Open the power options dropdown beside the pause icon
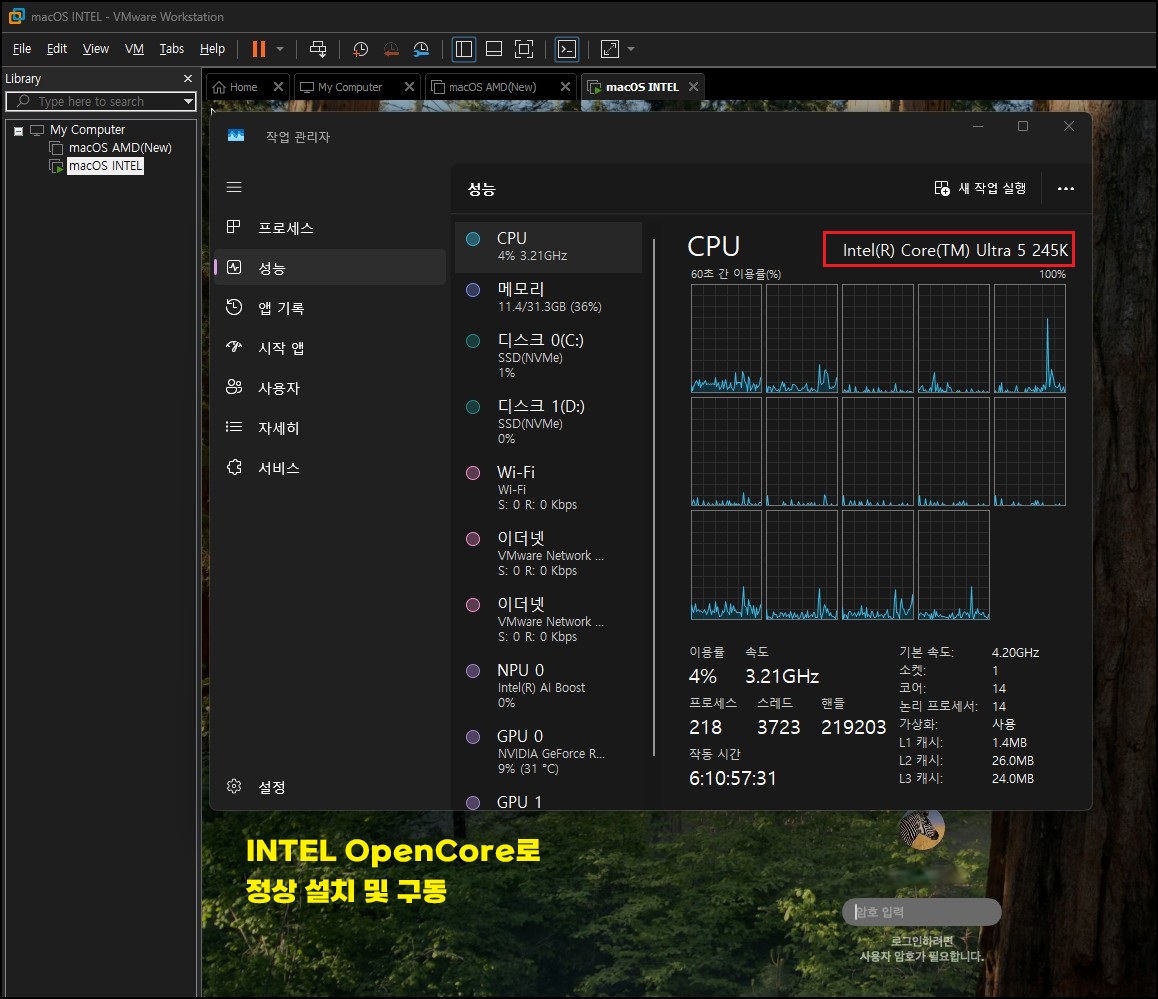Screen dimensions: 1158x999 [x=280, y=49]
